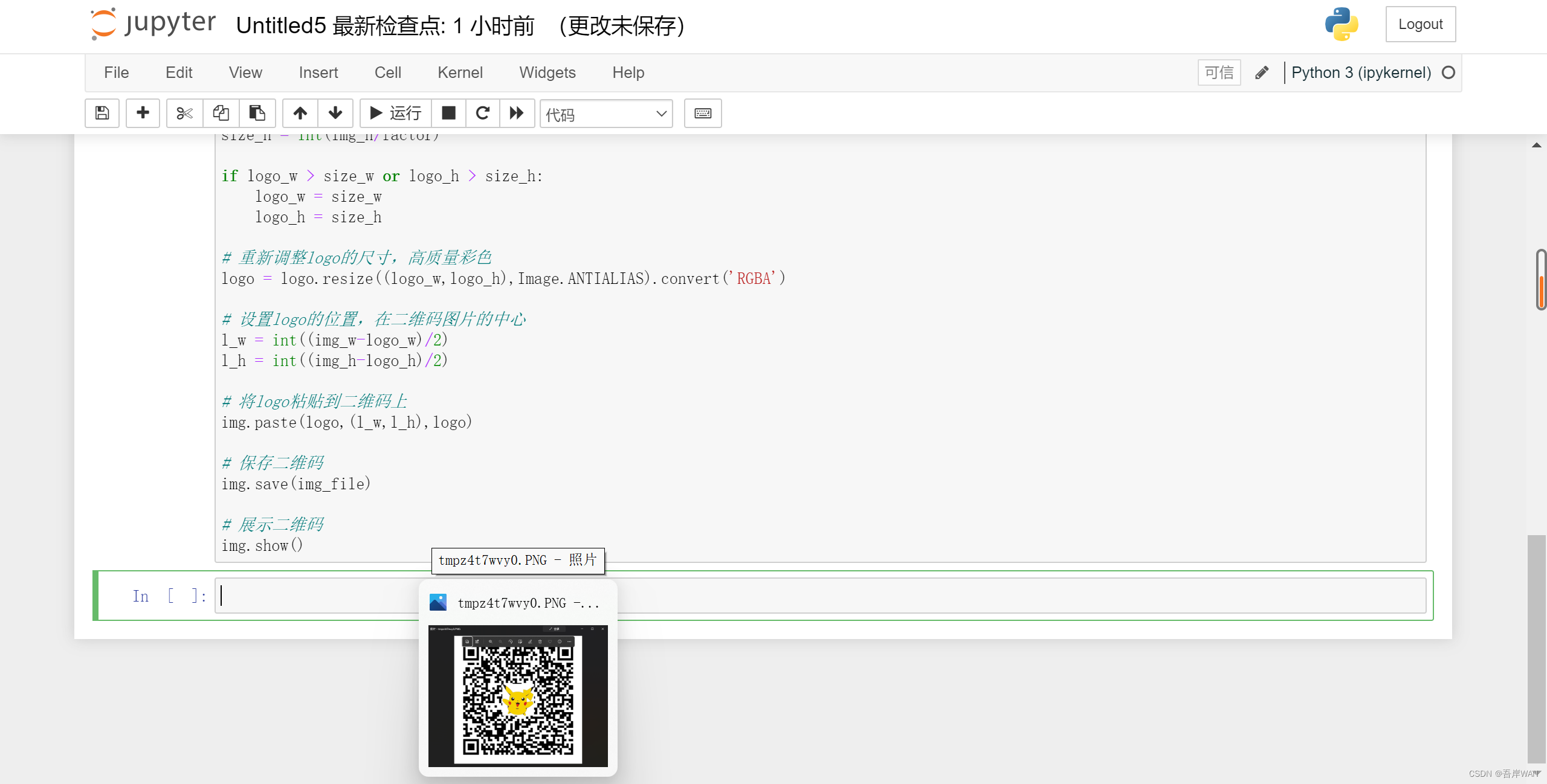This screenshot has height=784, width=1547.
Task: Click the Python logo in the header
Action: (x=1342, y=24)
